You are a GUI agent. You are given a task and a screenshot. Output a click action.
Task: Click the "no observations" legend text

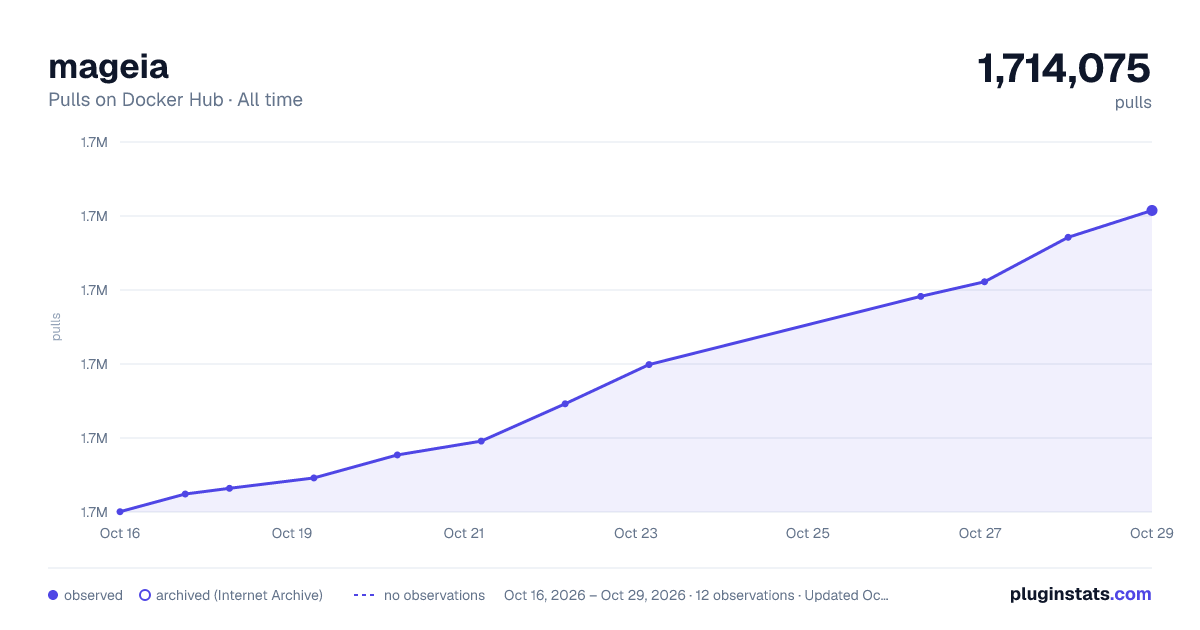click(x=434, y=595)
